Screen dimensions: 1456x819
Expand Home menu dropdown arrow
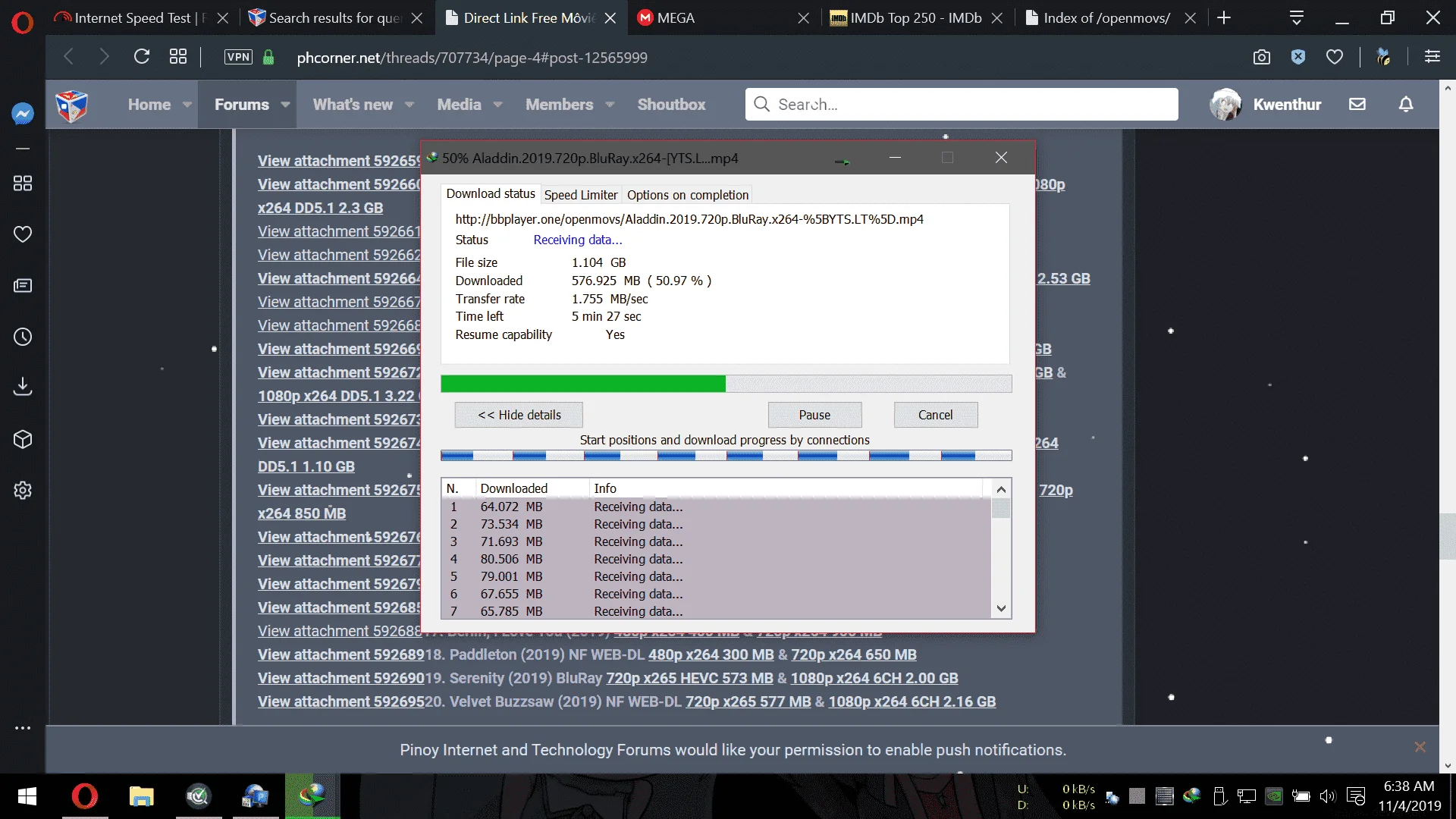(187, 105)
